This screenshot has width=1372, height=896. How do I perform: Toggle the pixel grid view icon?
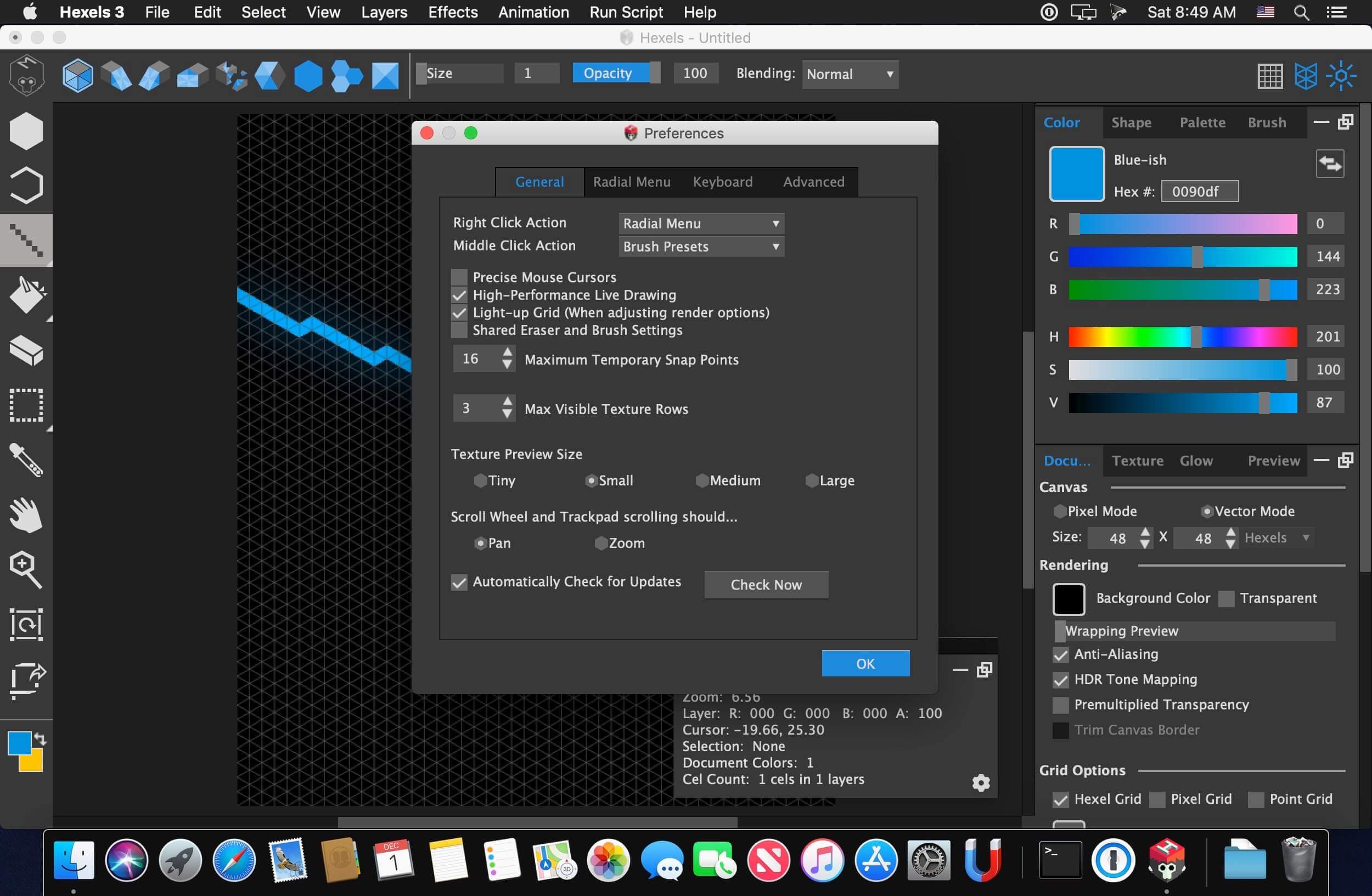coord(1269,76)
